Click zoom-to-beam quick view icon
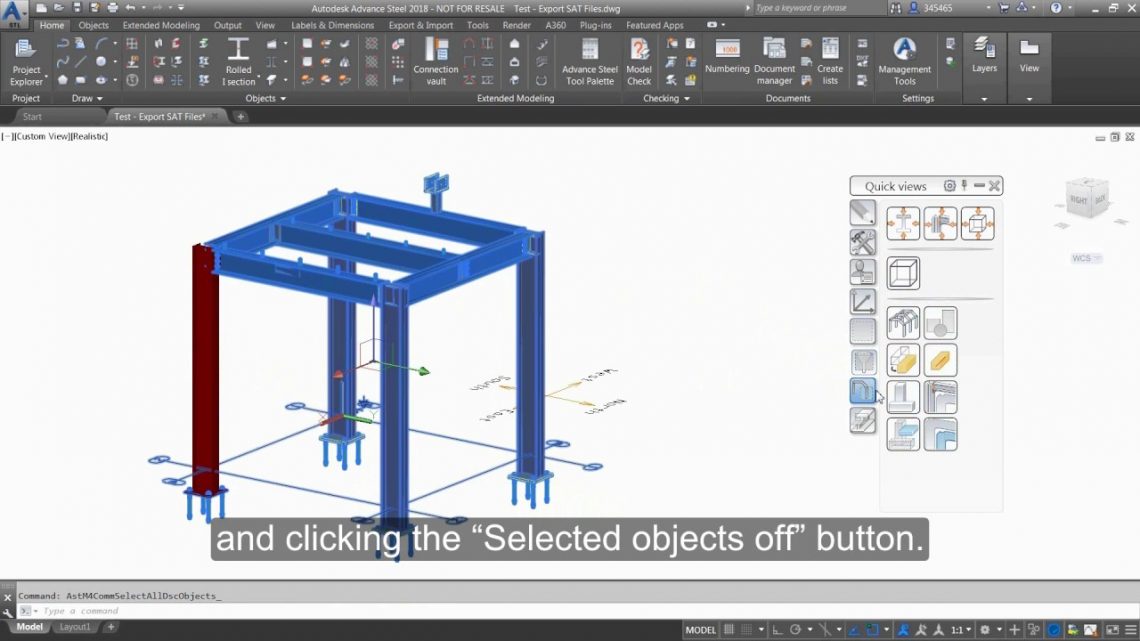 pyautogui.click(x=903, y=223)
